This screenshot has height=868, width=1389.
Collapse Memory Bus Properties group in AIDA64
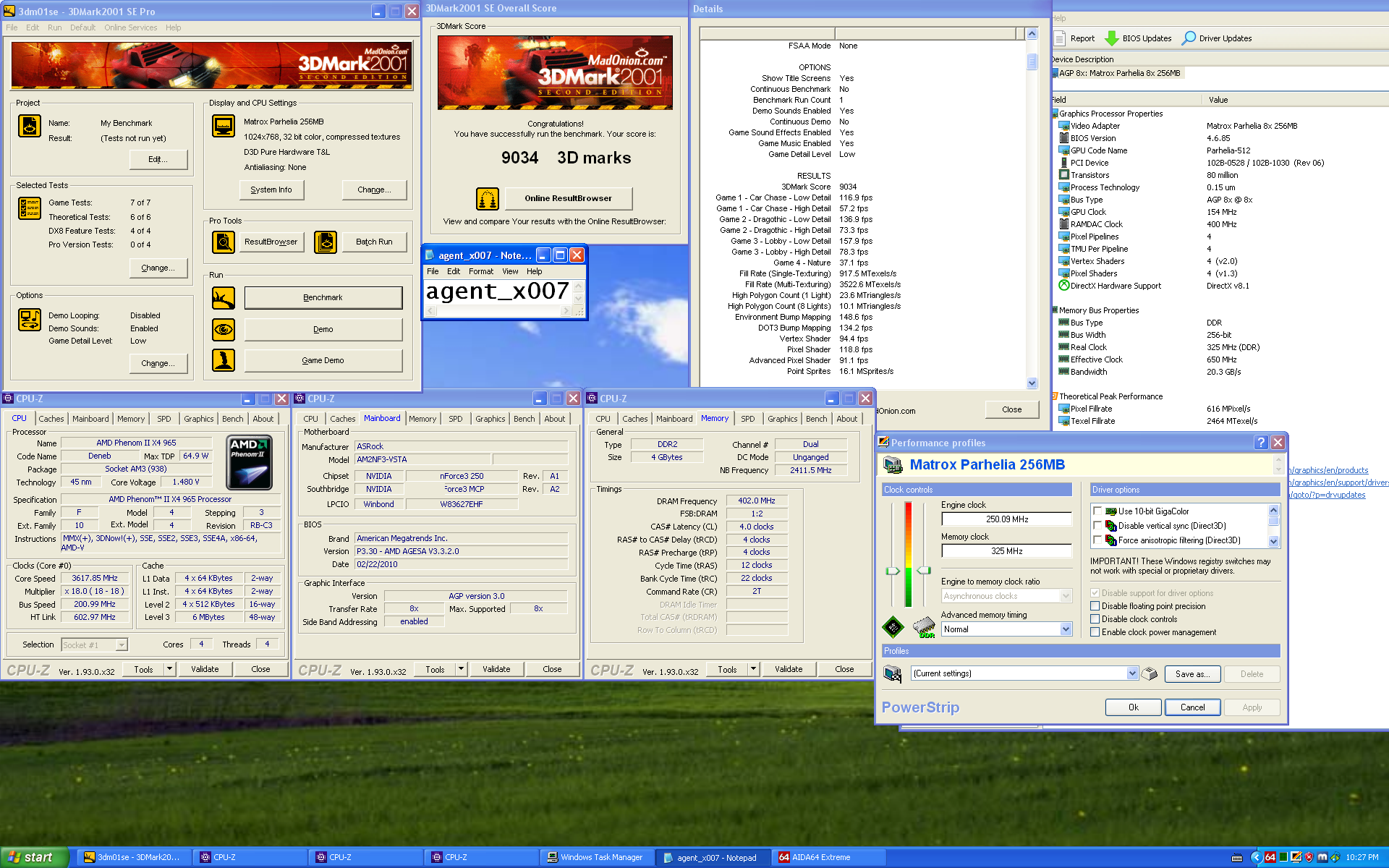1055,310
